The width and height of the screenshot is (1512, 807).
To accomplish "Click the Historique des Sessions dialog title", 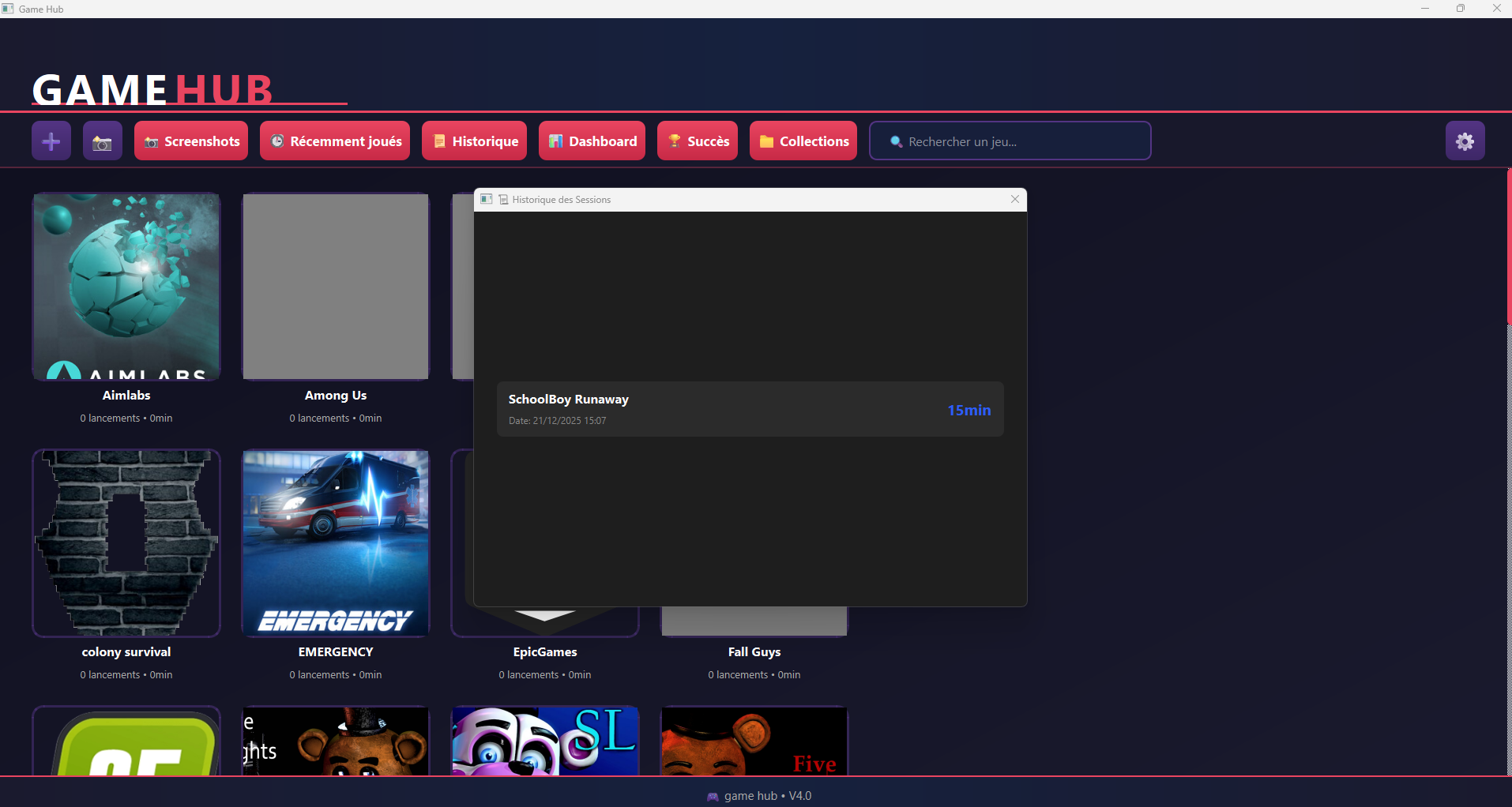I will coord(562,200).
